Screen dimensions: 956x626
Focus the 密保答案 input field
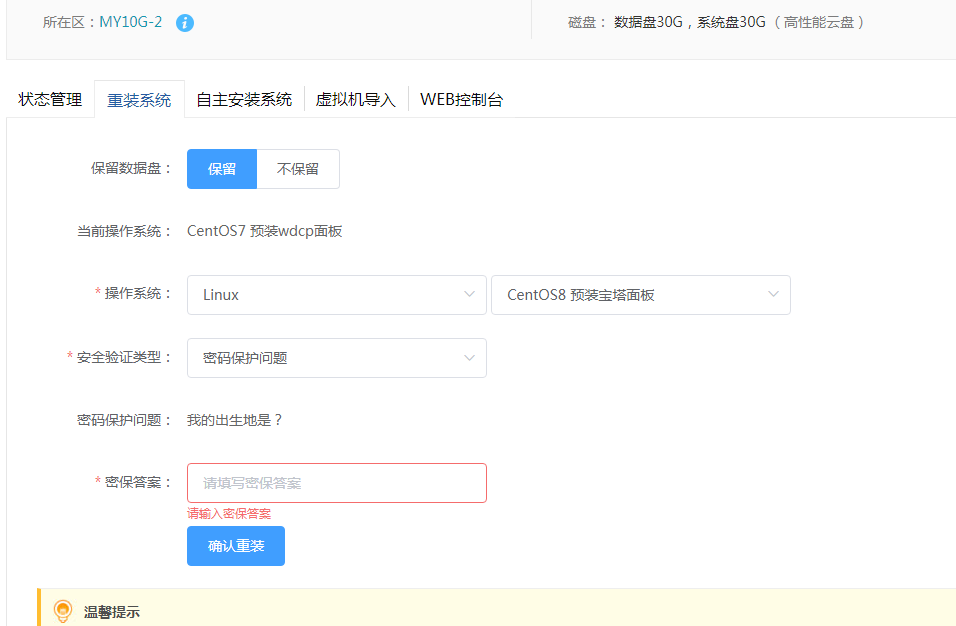[x=336, y=483]
